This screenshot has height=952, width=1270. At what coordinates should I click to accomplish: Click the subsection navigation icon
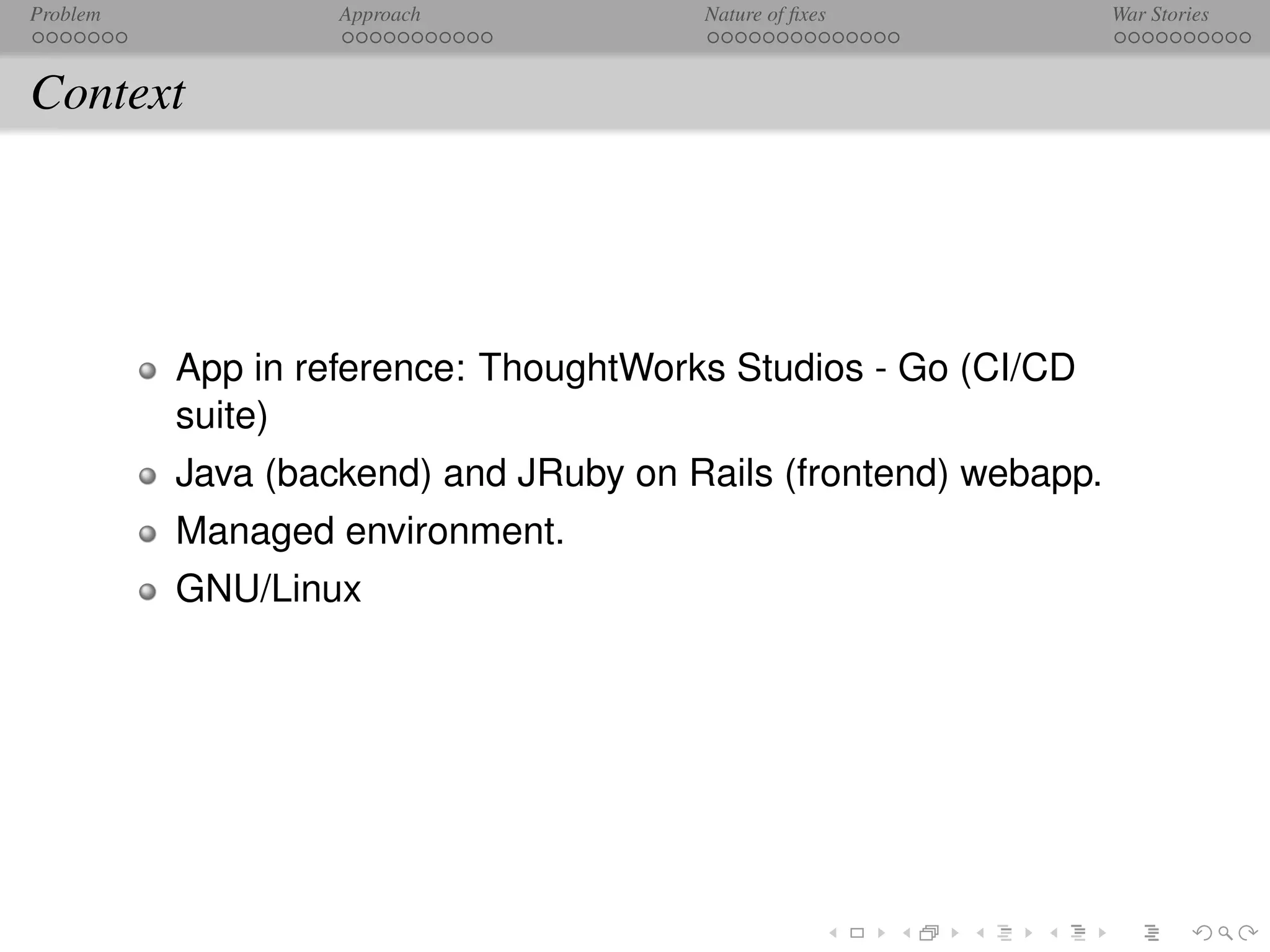tap(1005, 933)
